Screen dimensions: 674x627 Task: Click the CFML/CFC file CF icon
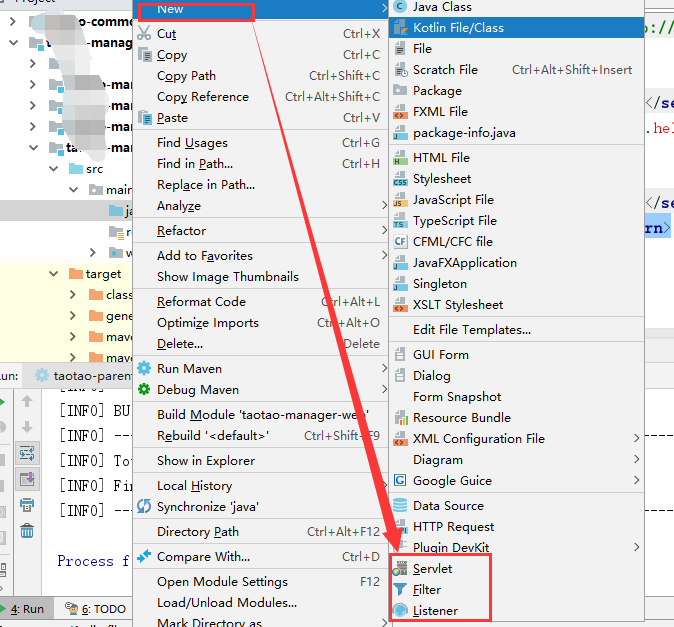point(400,242)
